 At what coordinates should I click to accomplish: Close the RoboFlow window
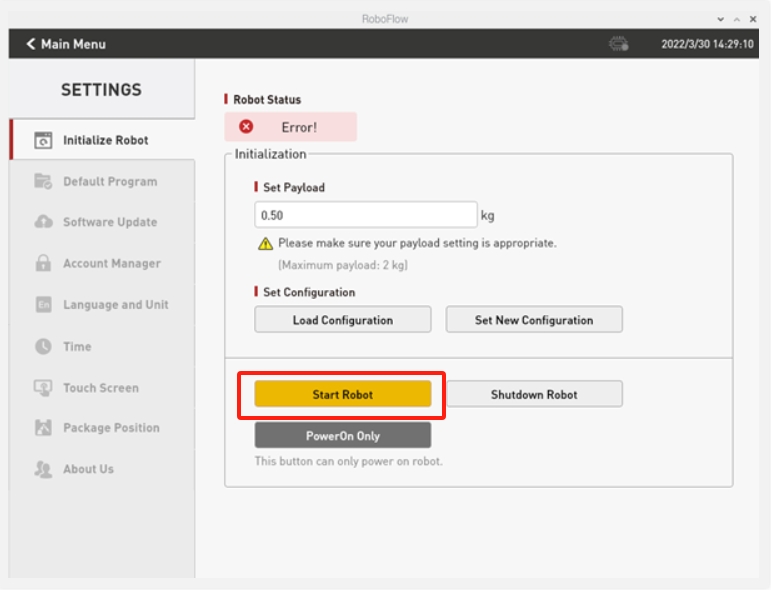coord(753,19)
